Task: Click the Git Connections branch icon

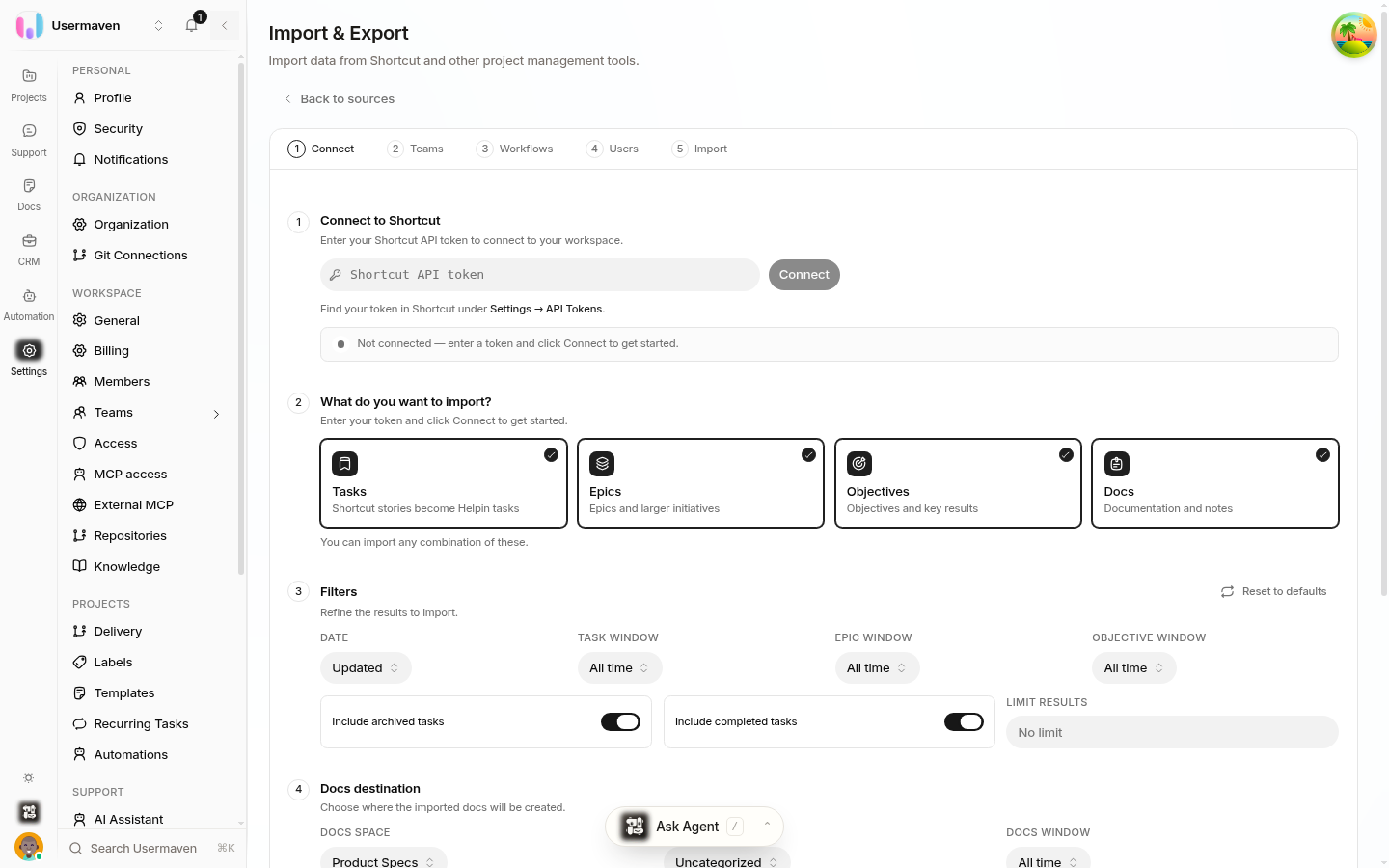Action: pos(80,256)
